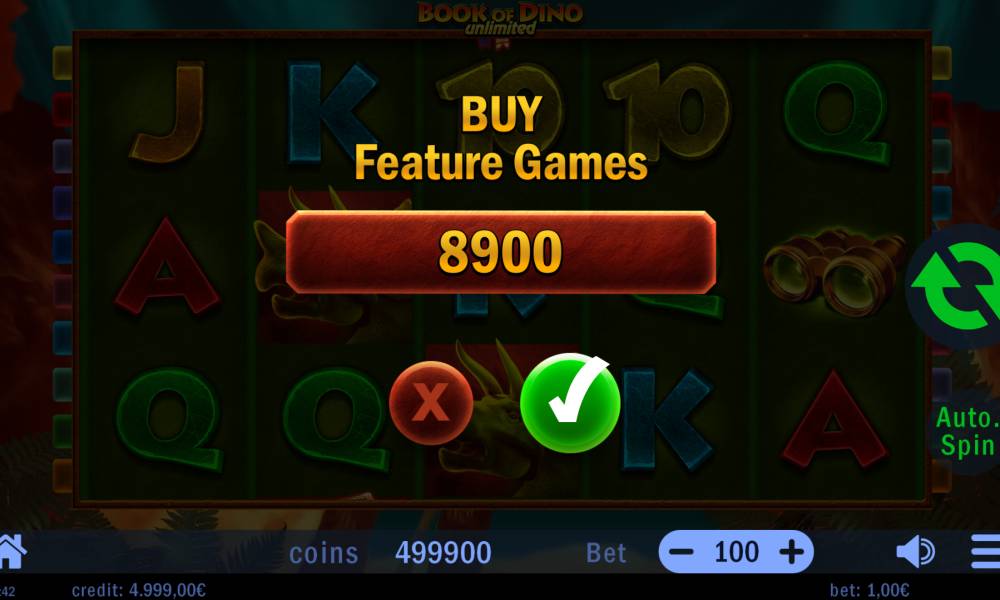Click the 8900 feature price bar
The width and height of the screenshot is (1000, 600).
[501, 252]
